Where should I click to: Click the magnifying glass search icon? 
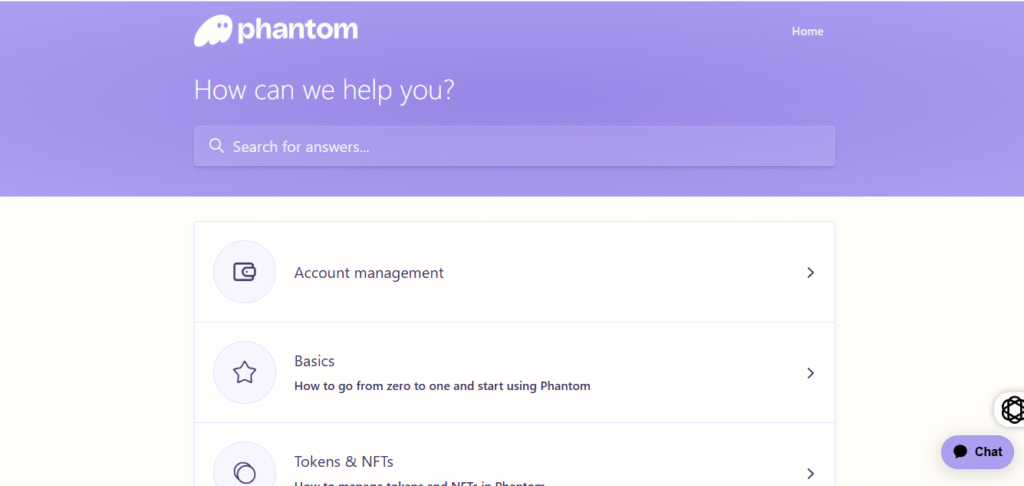click(x=216, y=146)
